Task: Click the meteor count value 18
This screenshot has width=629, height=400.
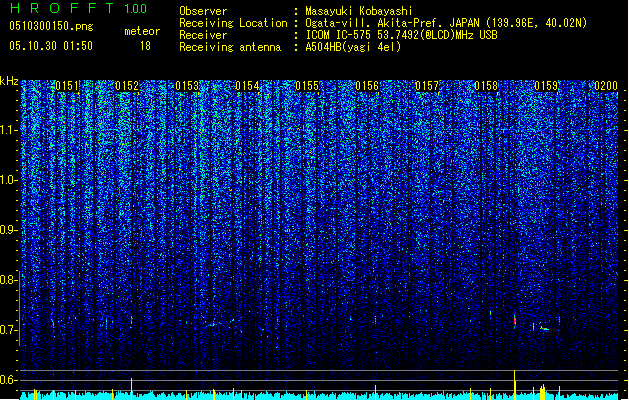Action: 145,46
